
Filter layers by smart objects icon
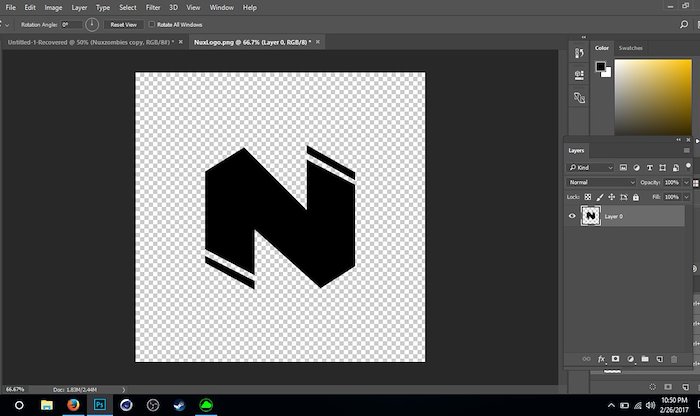[x=675, y=167]
